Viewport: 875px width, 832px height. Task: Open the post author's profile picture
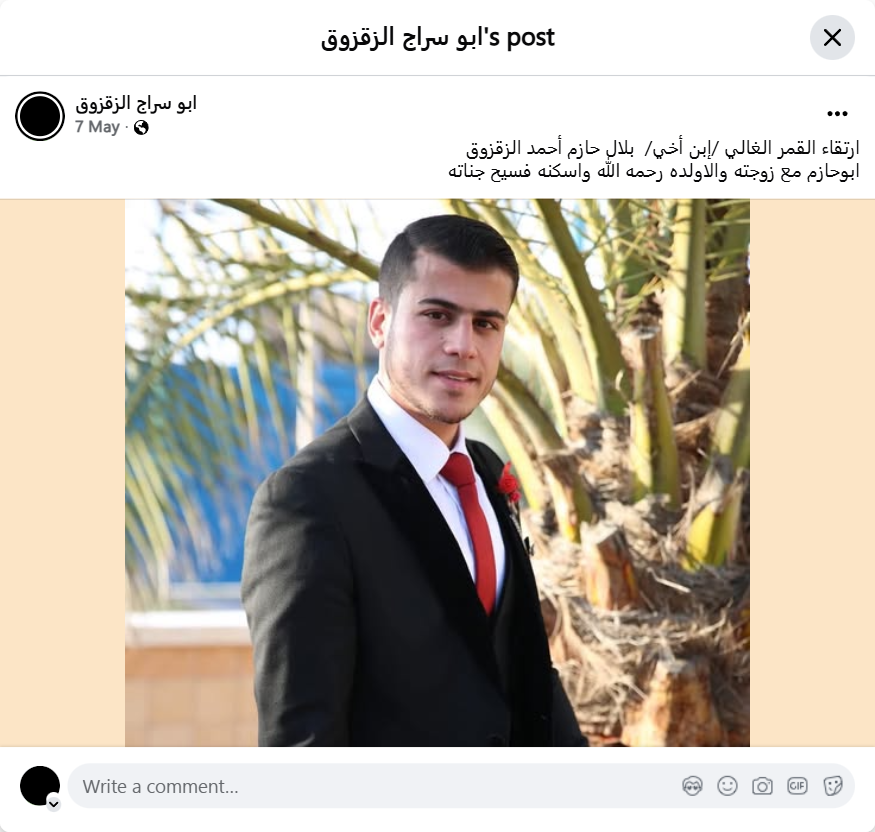point(40,116)
